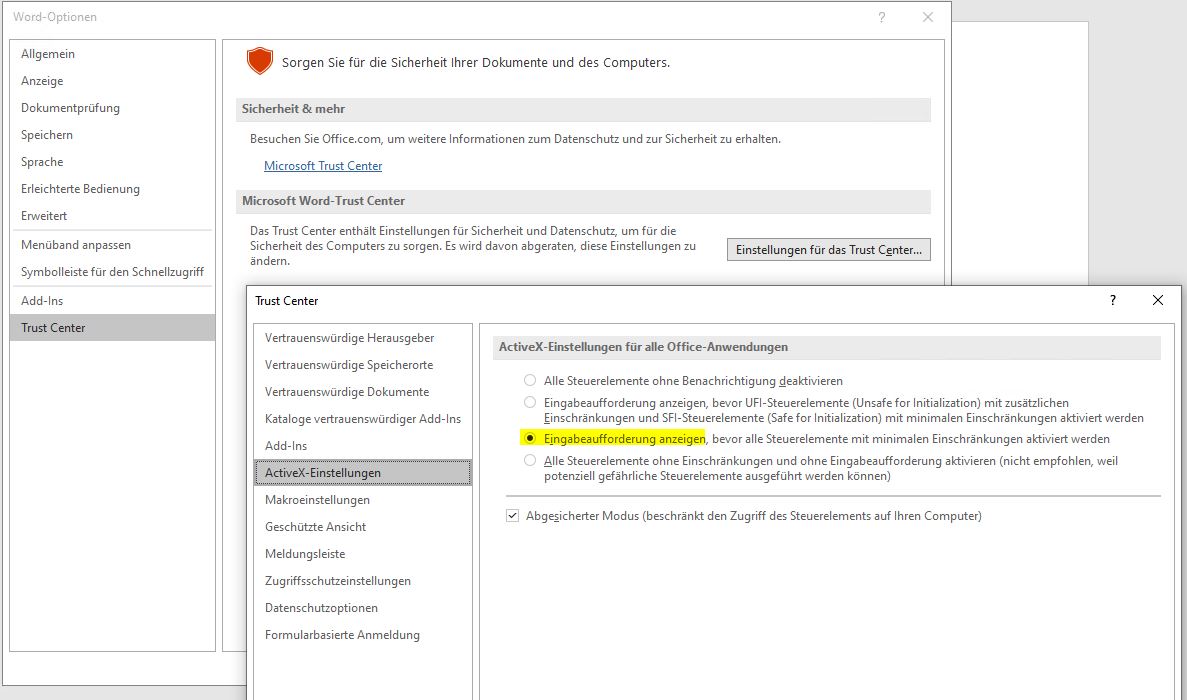Select the highlighted 'Eingabeaufforderung anzeigen' radio button

click(530, 439)
